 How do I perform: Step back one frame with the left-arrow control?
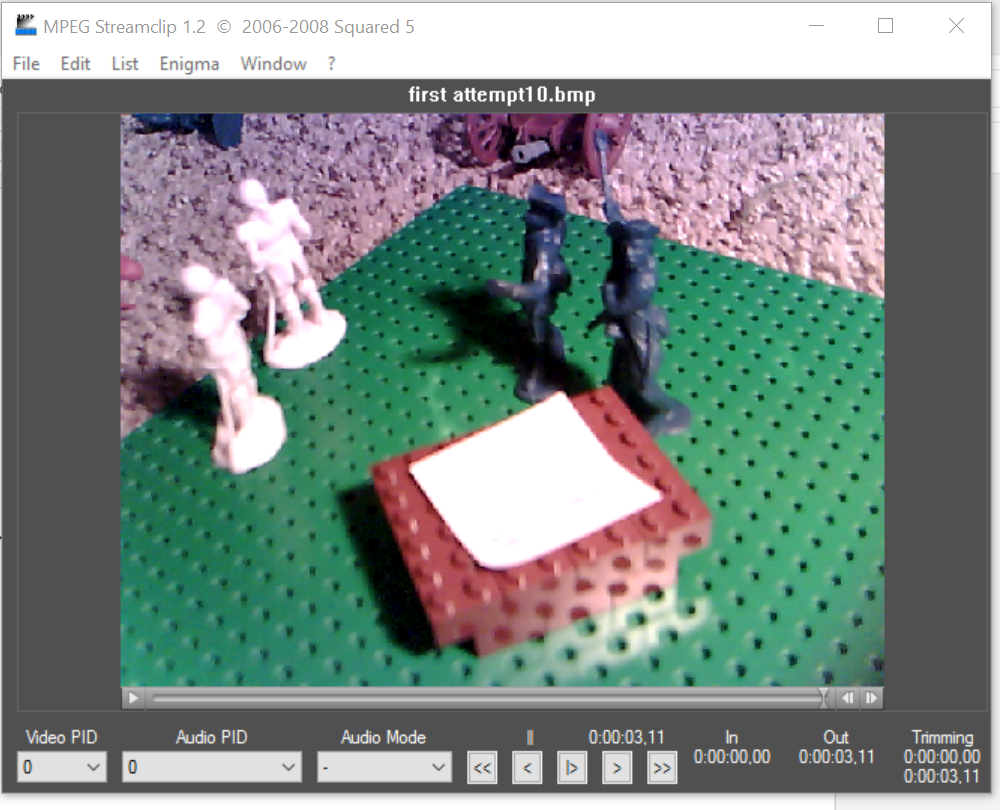tap(527, 767)
